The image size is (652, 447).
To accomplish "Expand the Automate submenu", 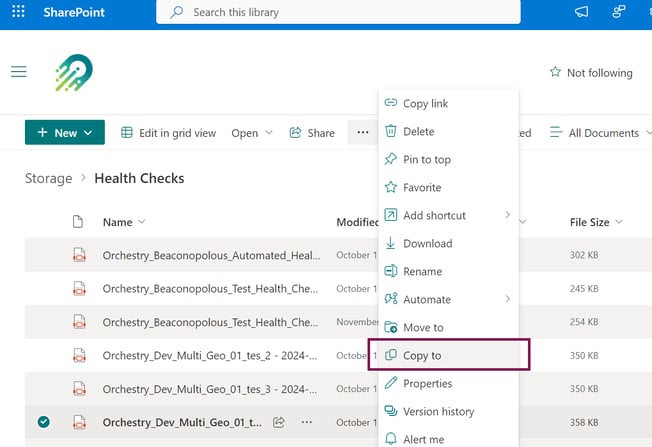I will coord(426,299).
